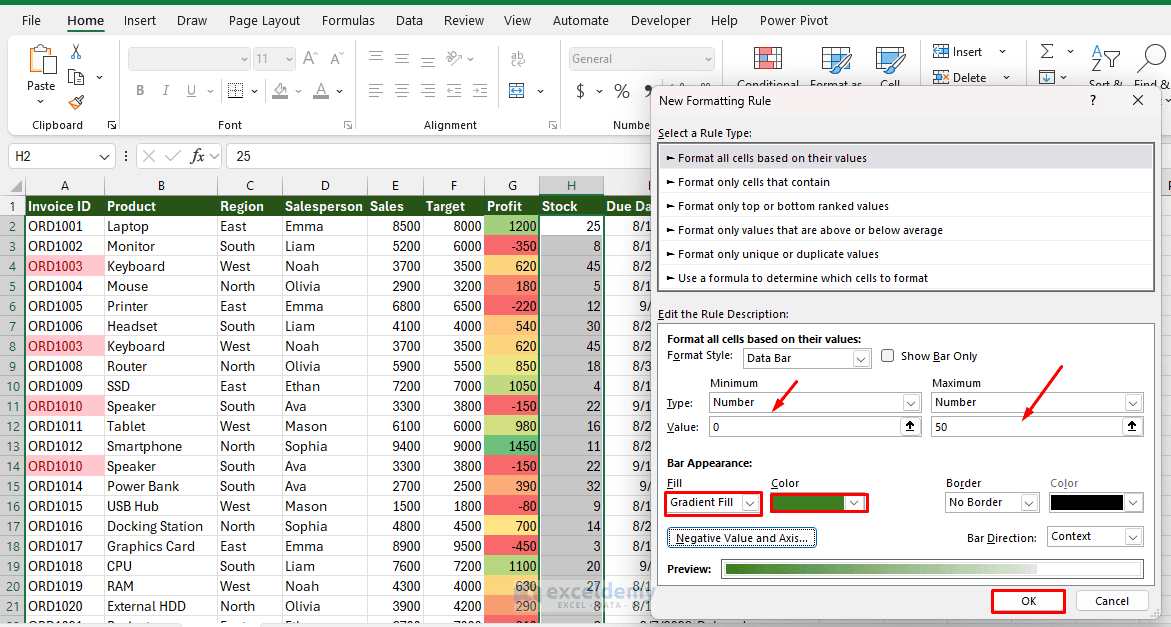Click the Accounting dollar format icon
This screenshot has width=1171, height=627.
pyautogui.click(x=580, y=91)
